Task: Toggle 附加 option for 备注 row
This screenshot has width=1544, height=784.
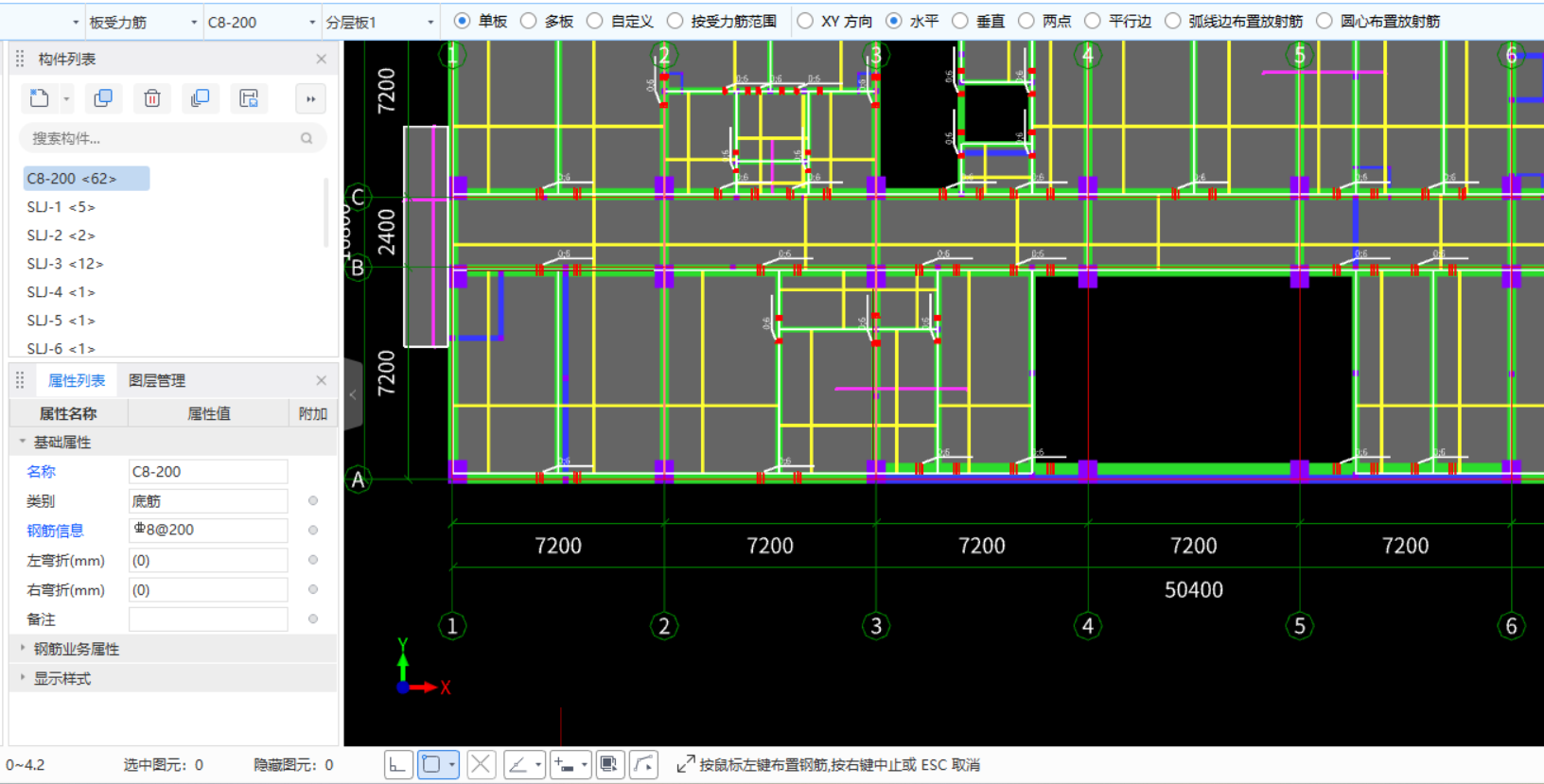Action: coord(313,618)
